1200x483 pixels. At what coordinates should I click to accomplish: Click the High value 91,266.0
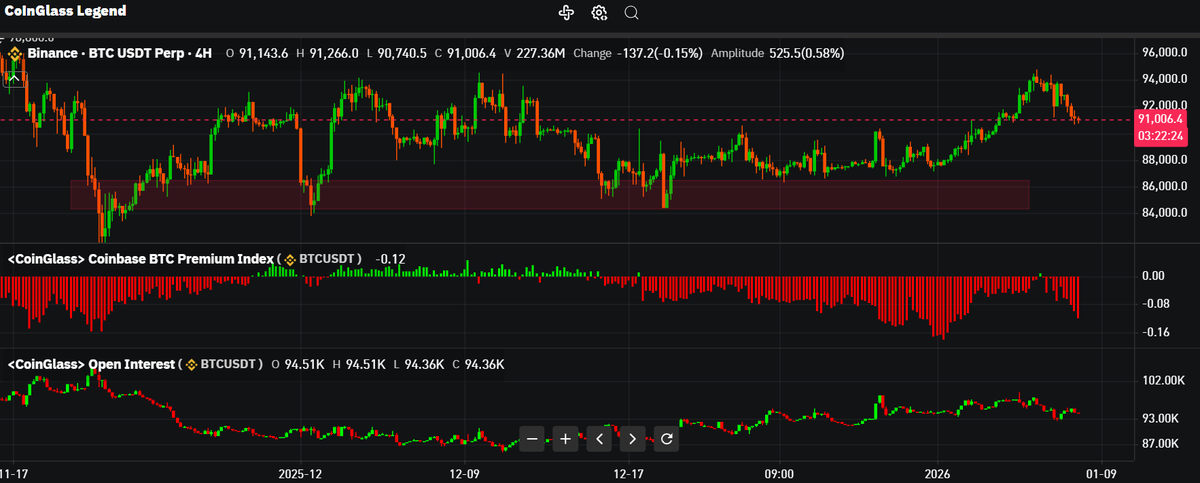pyautogui.click(x=334, y=53)
